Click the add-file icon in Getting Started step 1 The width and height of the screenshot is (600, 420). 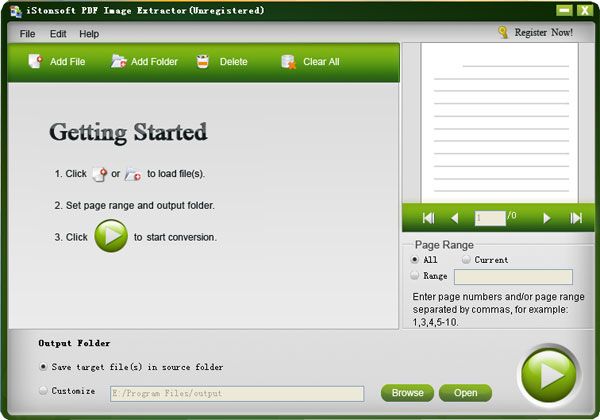pyautogui.click(x=100, y=174)
